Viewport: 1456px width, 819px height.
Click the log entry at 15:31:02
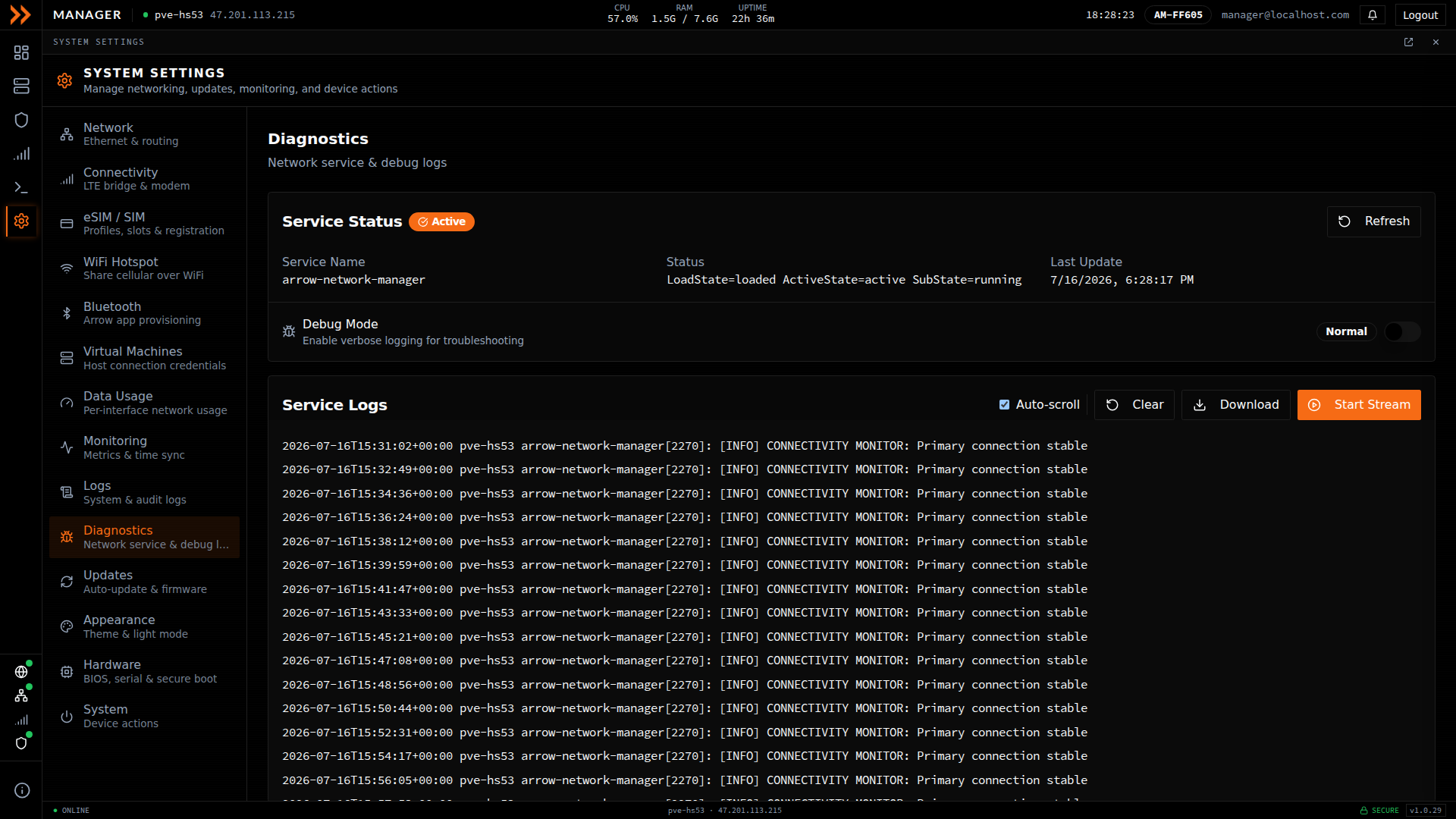[x=685, y=446]
